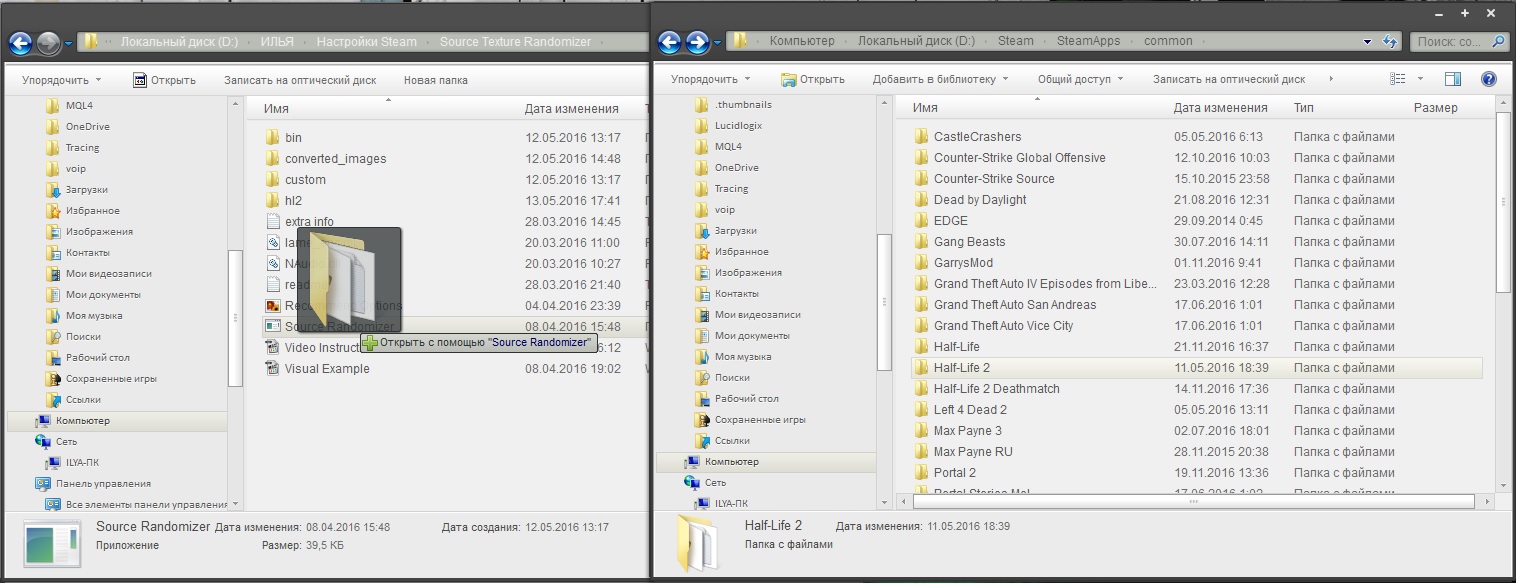The width and height of the screenshot is (1518, 584).
Task: Click the blue help question mark icon
Action: [x=1488, y=79]
